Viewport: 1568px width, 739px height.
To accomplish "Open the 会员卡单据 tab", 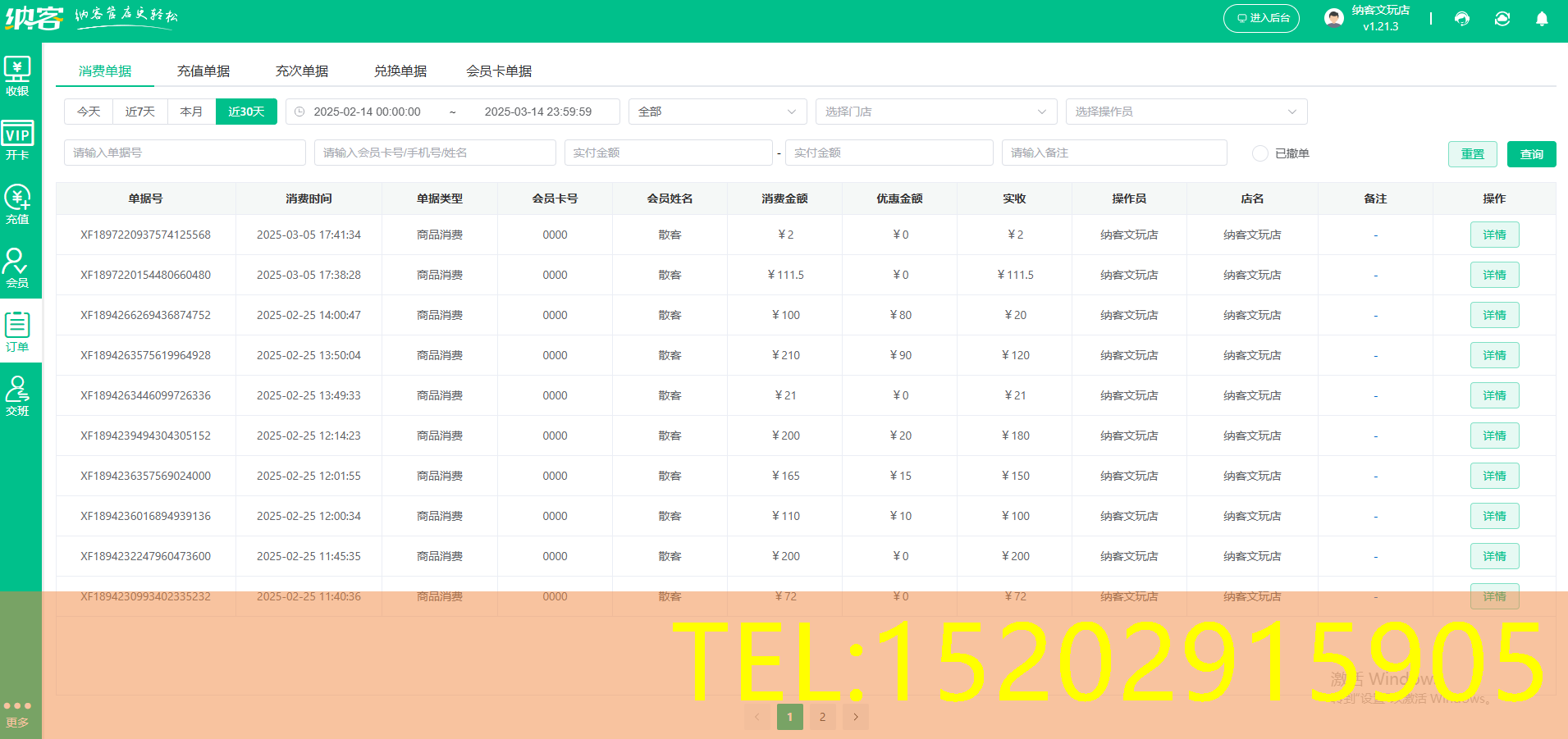I will 499,71.
